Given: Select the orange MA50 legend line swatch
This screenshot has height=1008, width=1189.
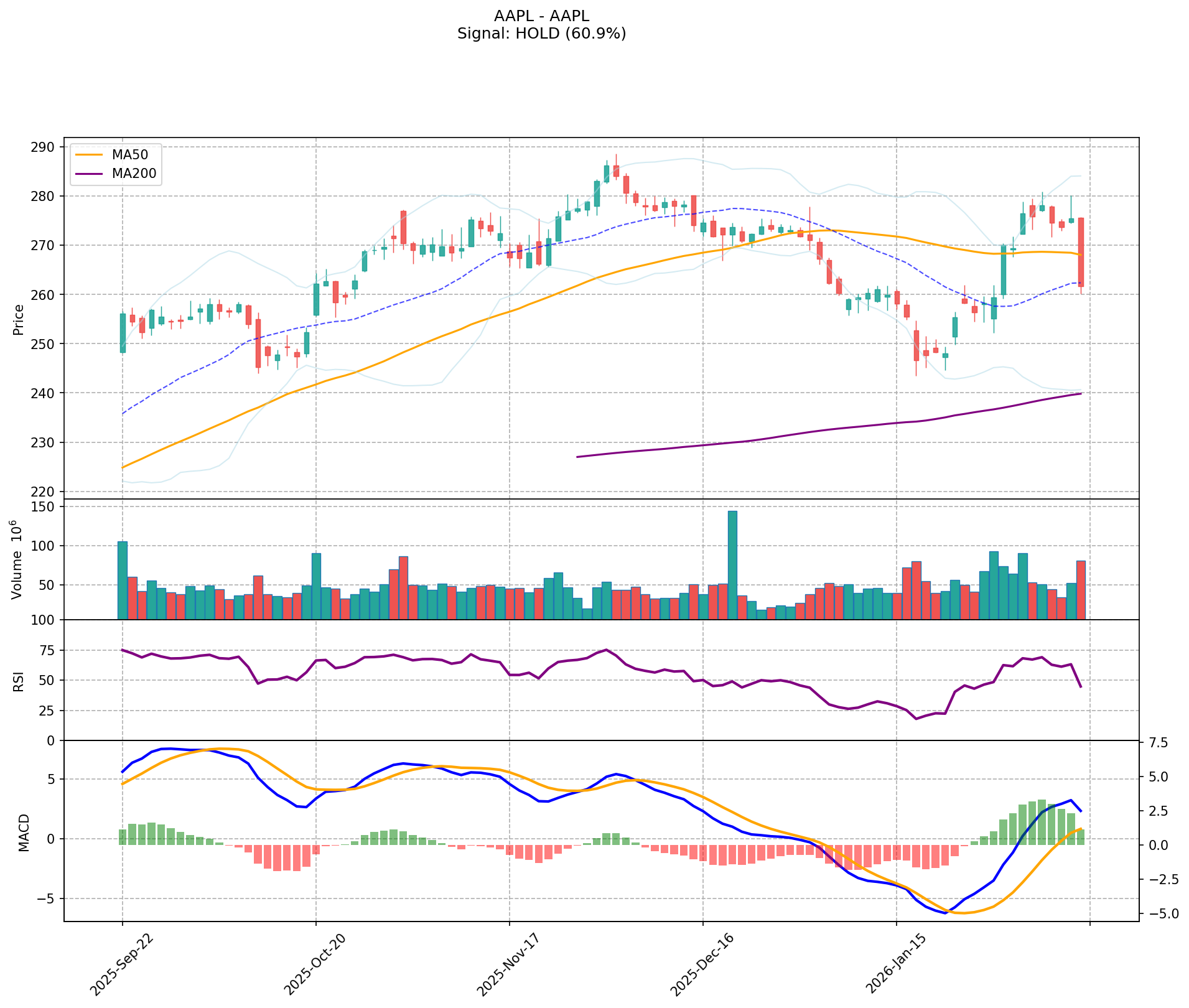Looking at the screenshot, I should coord(88,154).
